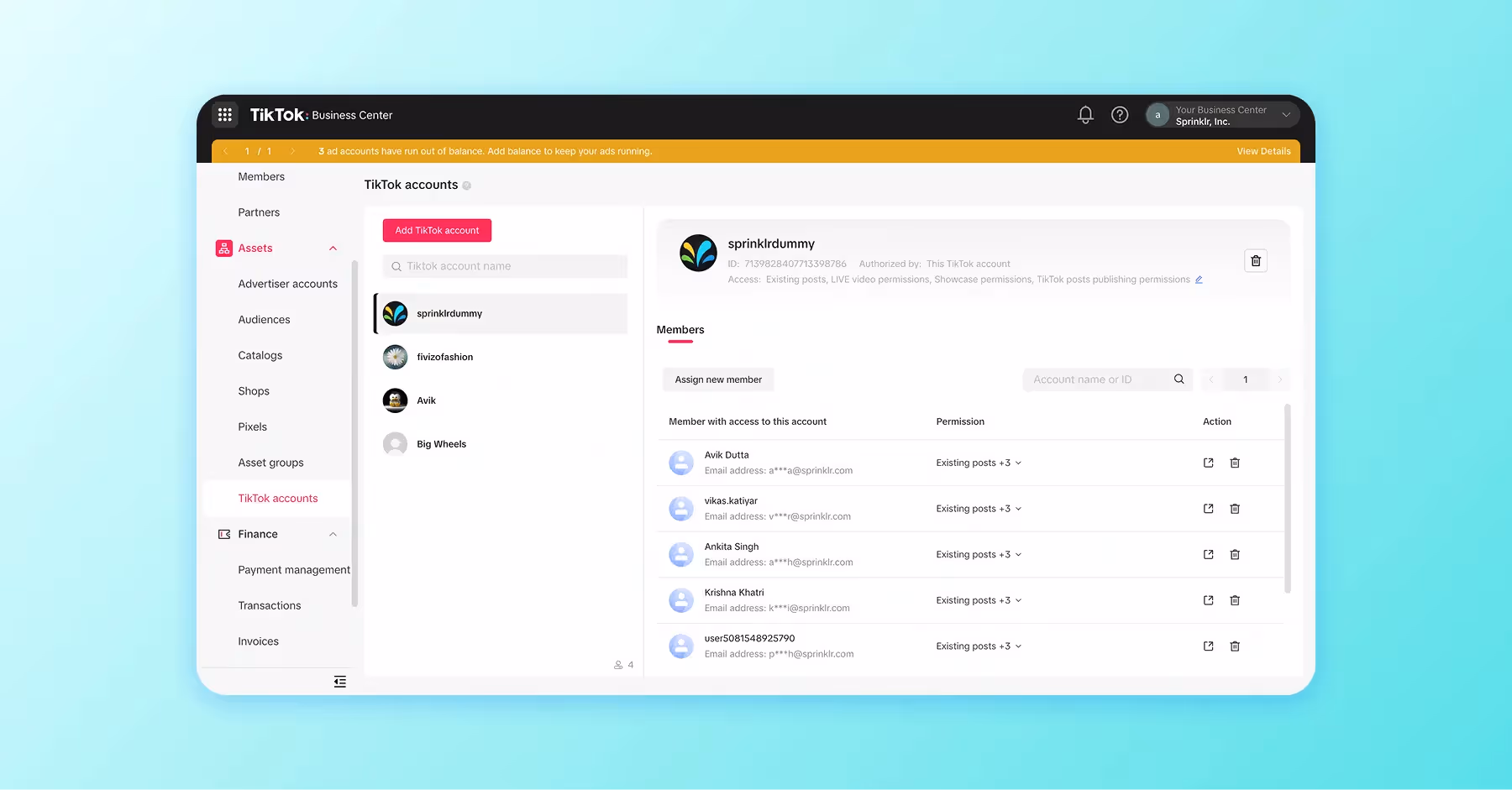
Task: Click the members table scrollbar
Action: point(1287,499)
